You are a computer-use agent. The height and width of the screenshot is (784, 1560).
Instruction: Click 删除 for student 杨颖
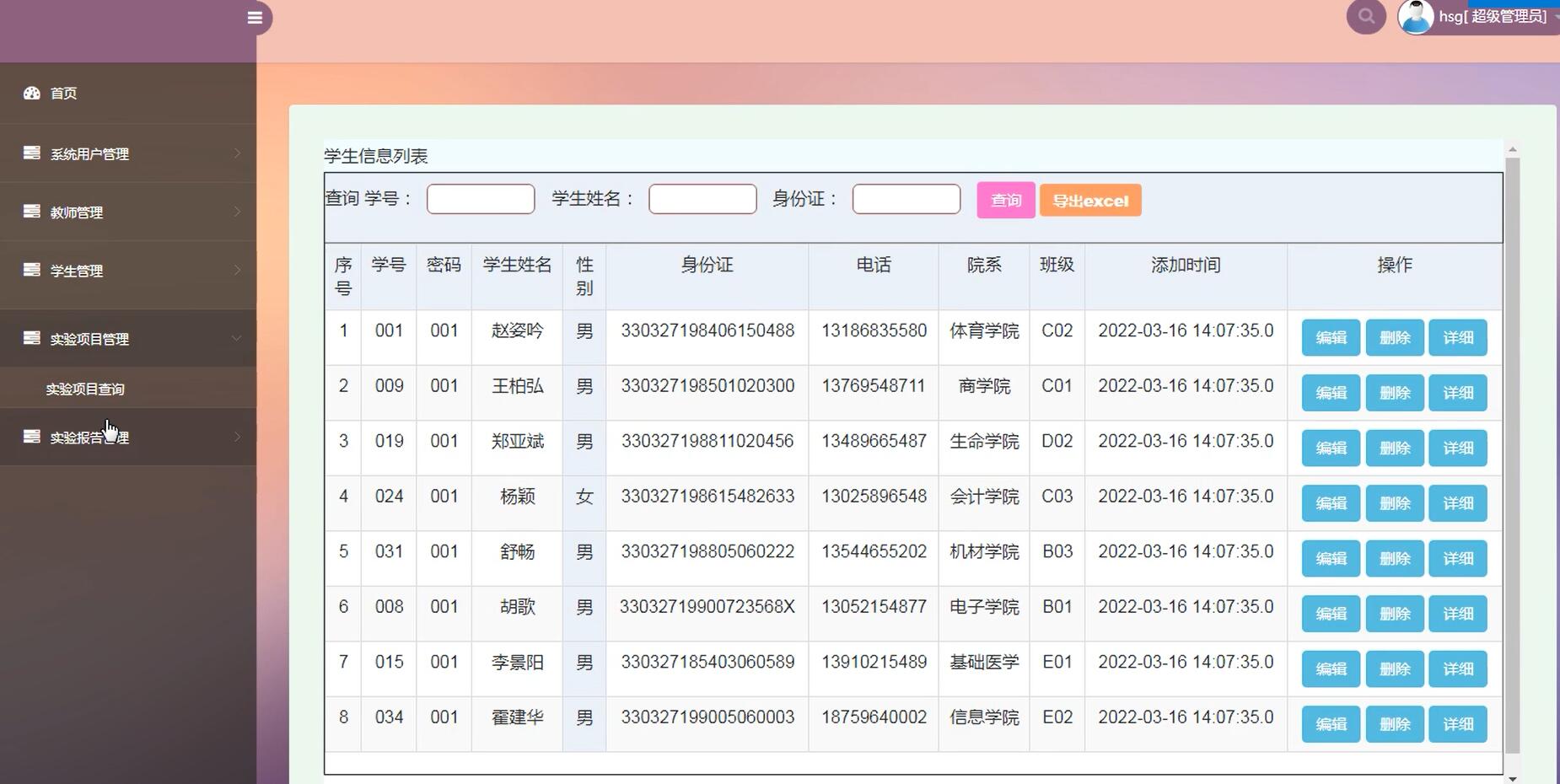pyautogui.click(x=1395, y=503)
